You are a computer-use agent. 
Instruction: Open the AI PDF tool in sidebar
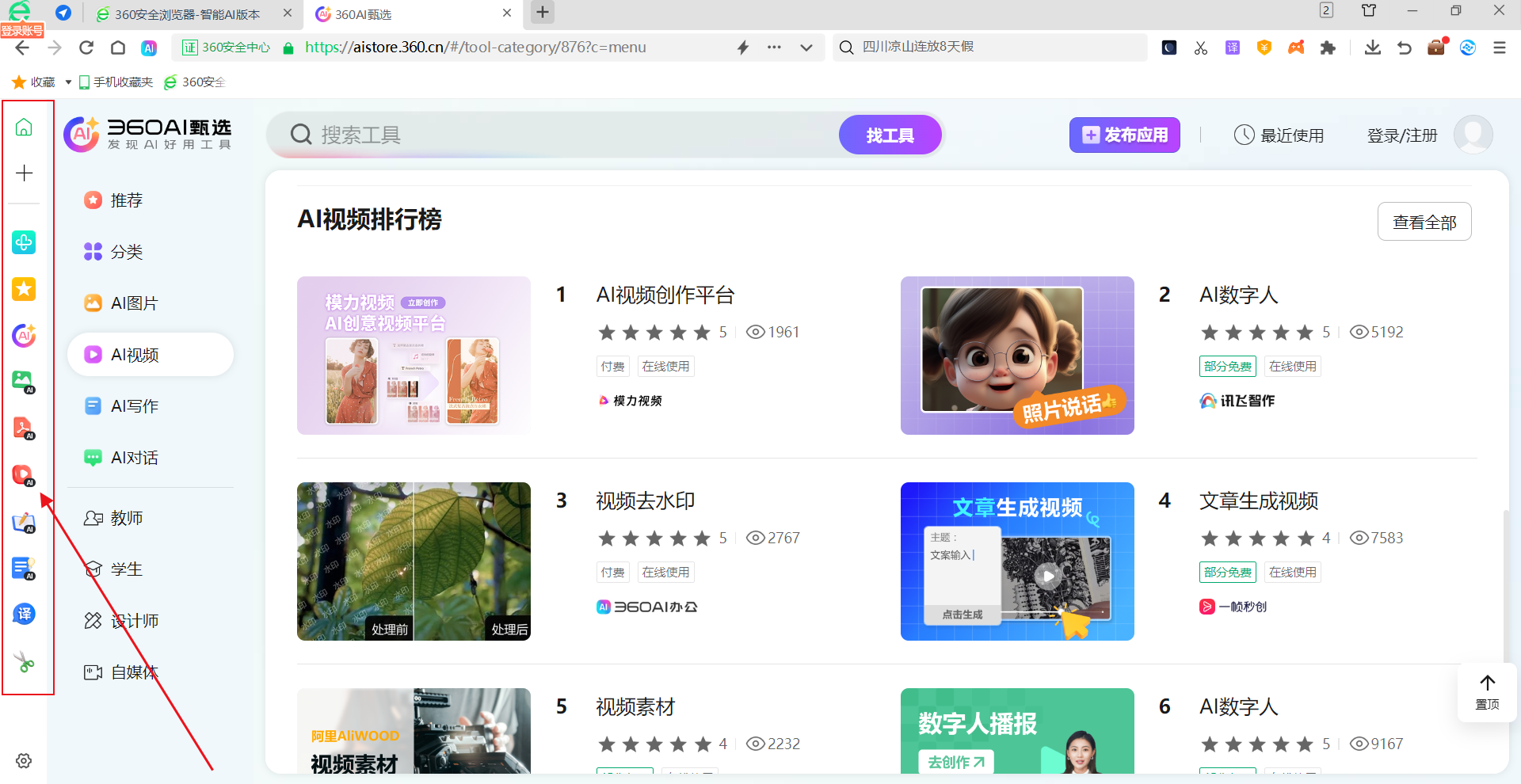(24, 428)
